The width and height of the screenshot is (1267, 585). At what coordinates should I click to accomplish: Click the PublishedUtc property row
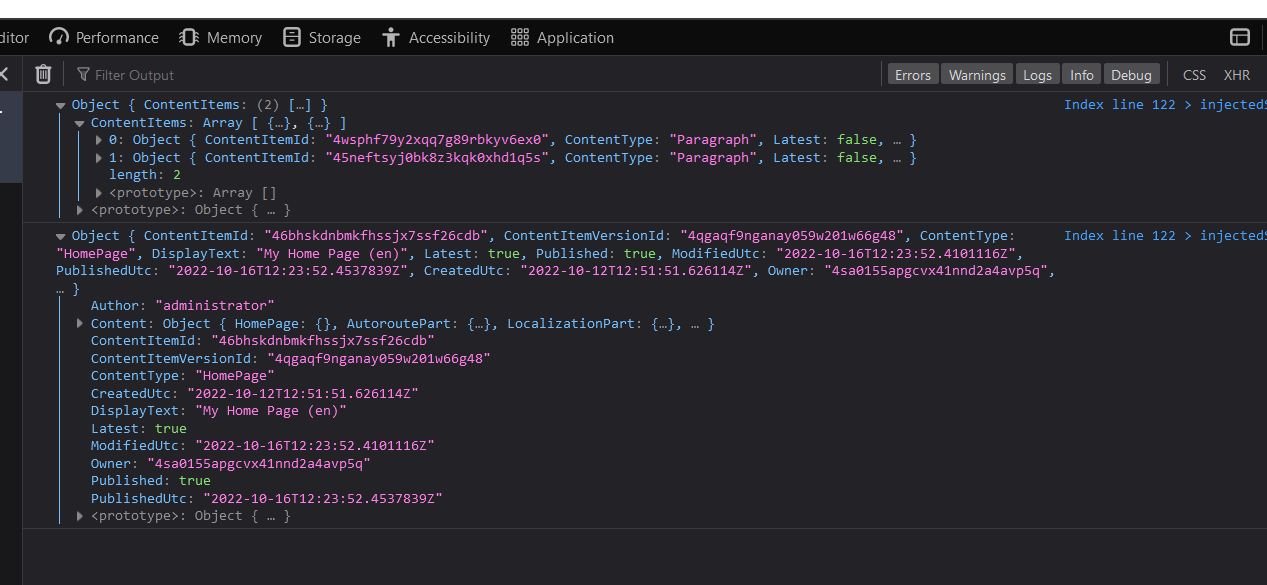[267, 499]
